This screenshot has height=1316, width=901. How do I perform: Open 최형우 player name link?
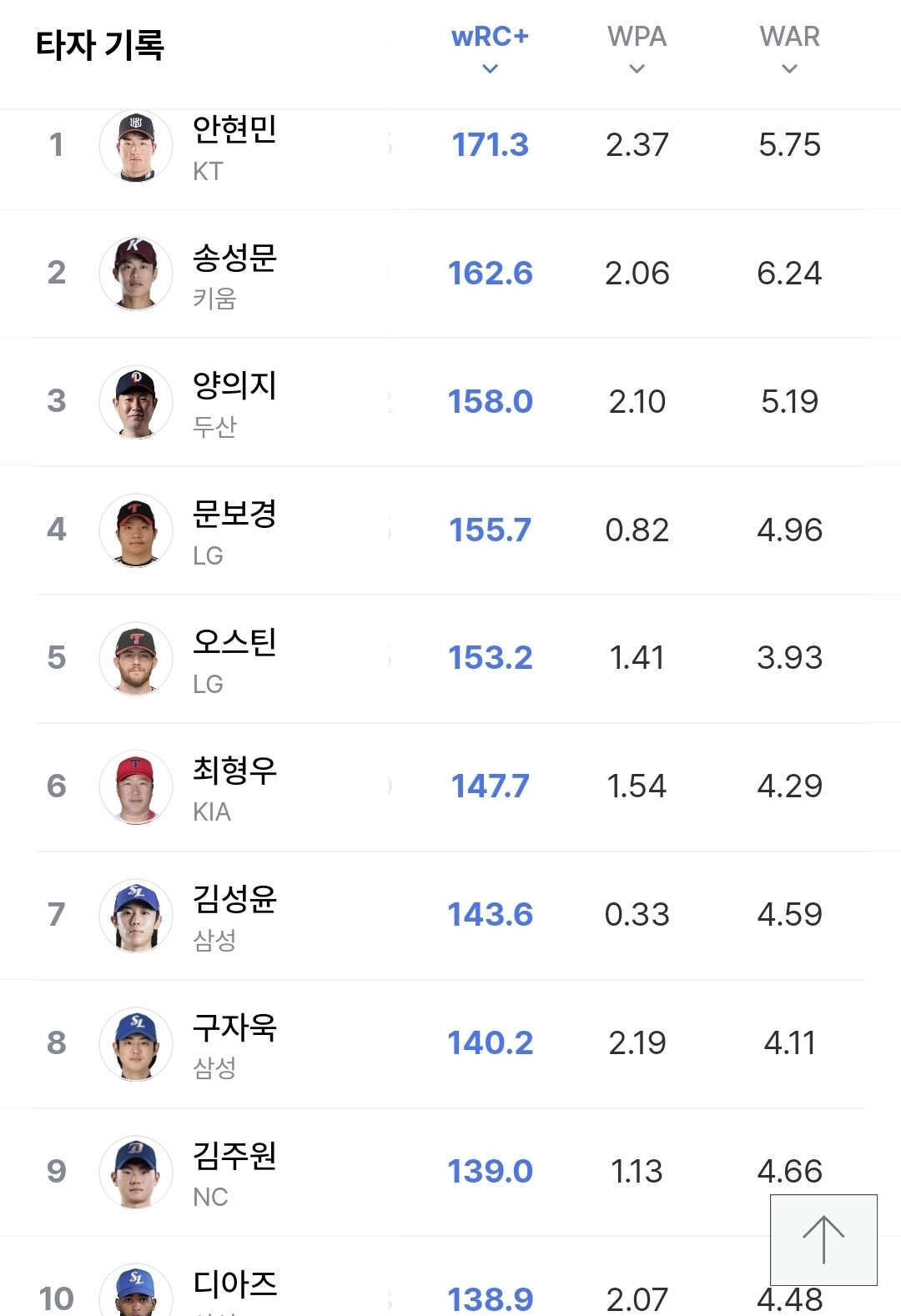tap(234, 770)
